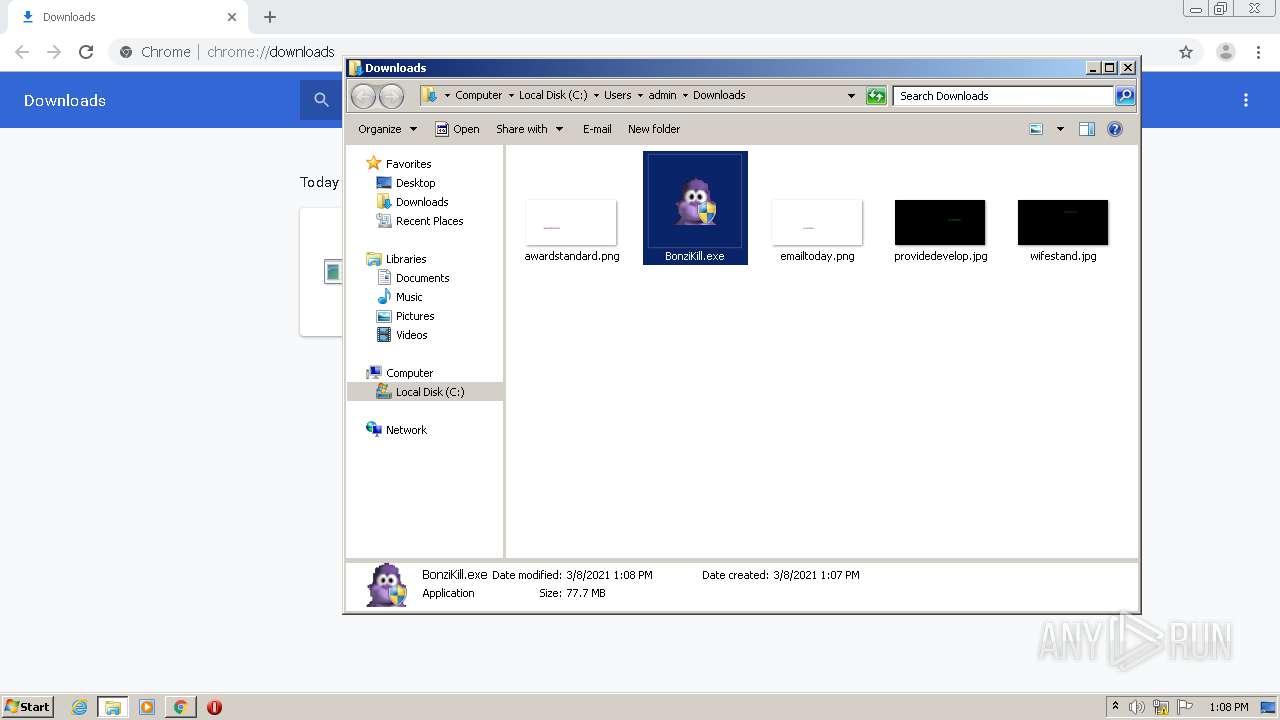Click network tray icon
Image resolution: width=1280 pixels, height=720 pixels.
pos(1161,707)
